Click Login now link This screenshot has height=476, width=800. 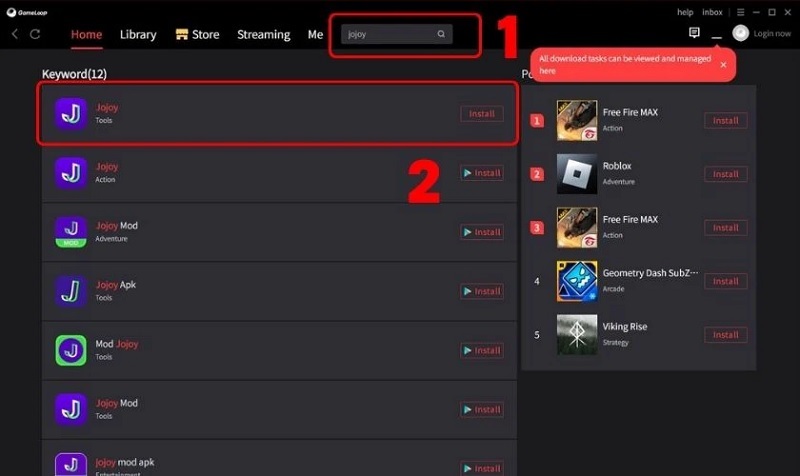point(772,34)
